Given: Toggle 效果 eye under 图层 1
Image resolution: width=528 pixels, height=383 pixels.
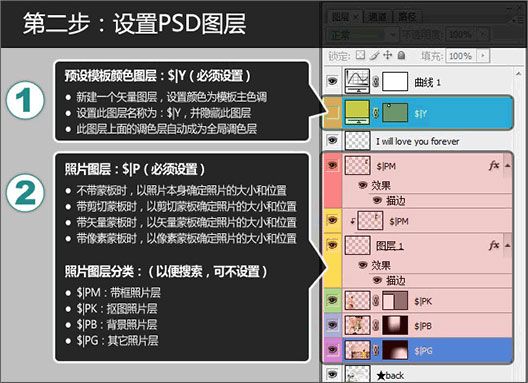Looking at the screenshot, I should point(363,265).
